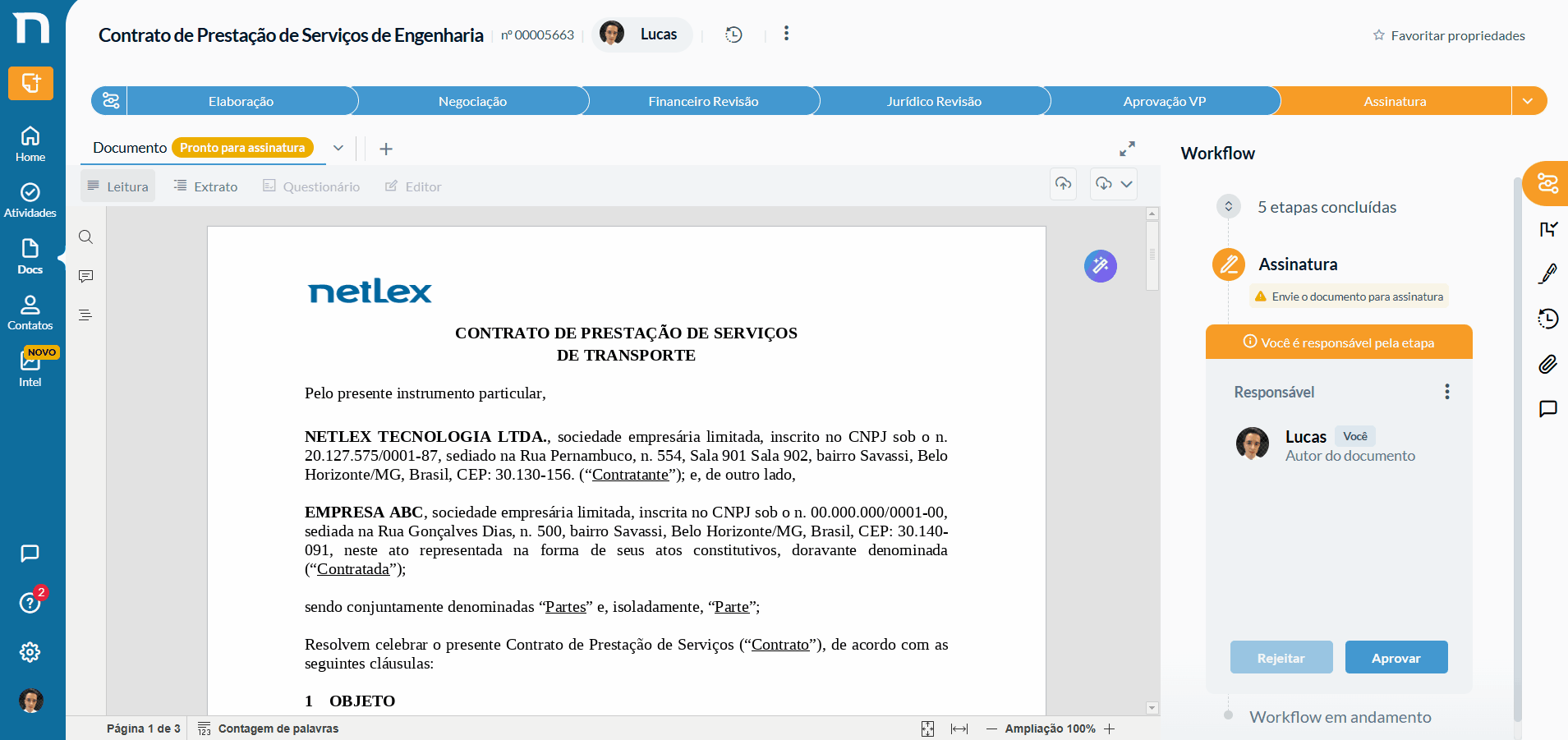Open Contatos in the sidebar
The height and width of the screenshot is (740, 1568).
pyautogui.click(x=30, y=313)
